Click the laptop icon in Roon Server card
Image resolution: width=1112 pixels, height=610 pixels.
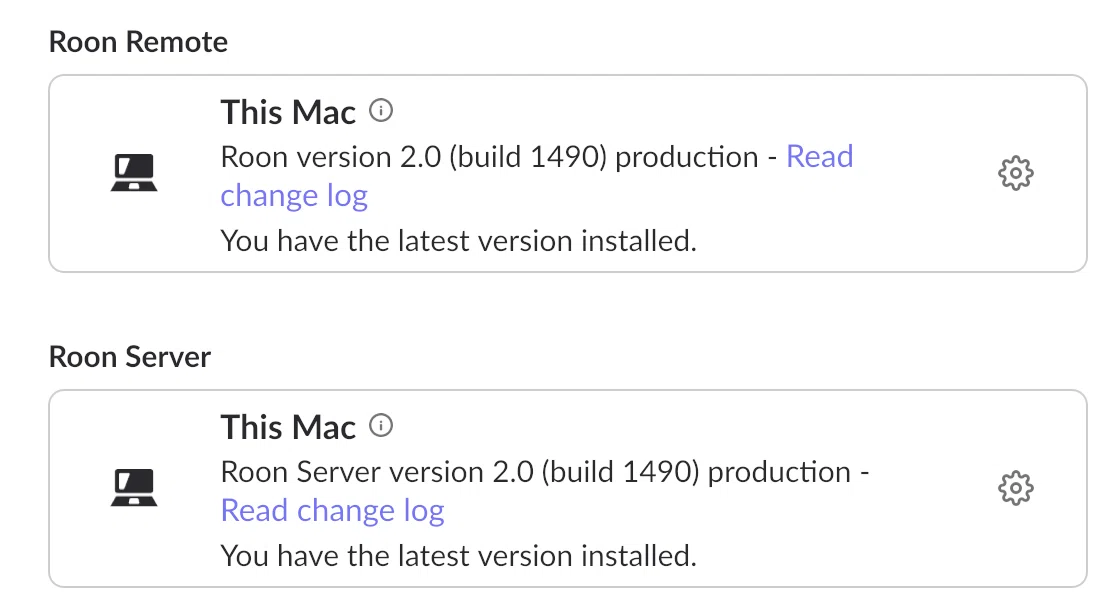[x=134, y=487]
